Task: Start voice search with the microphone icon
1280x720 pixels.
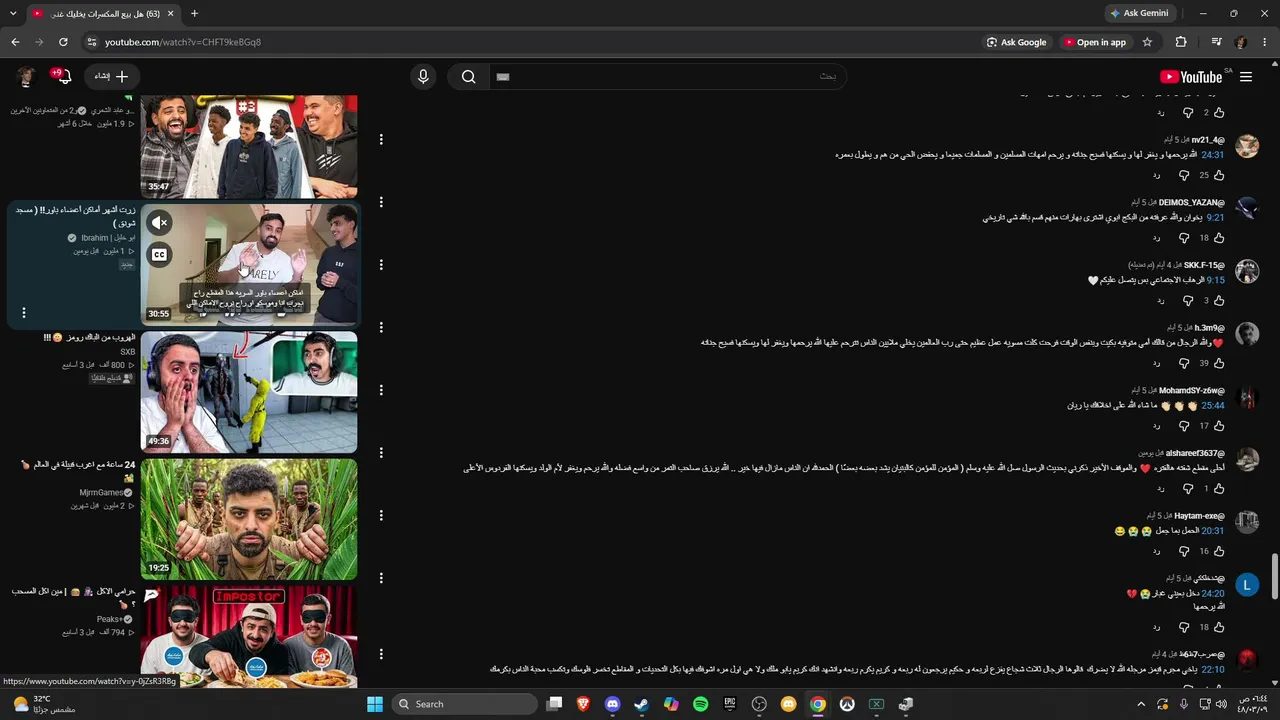Action: pos(423,77)
